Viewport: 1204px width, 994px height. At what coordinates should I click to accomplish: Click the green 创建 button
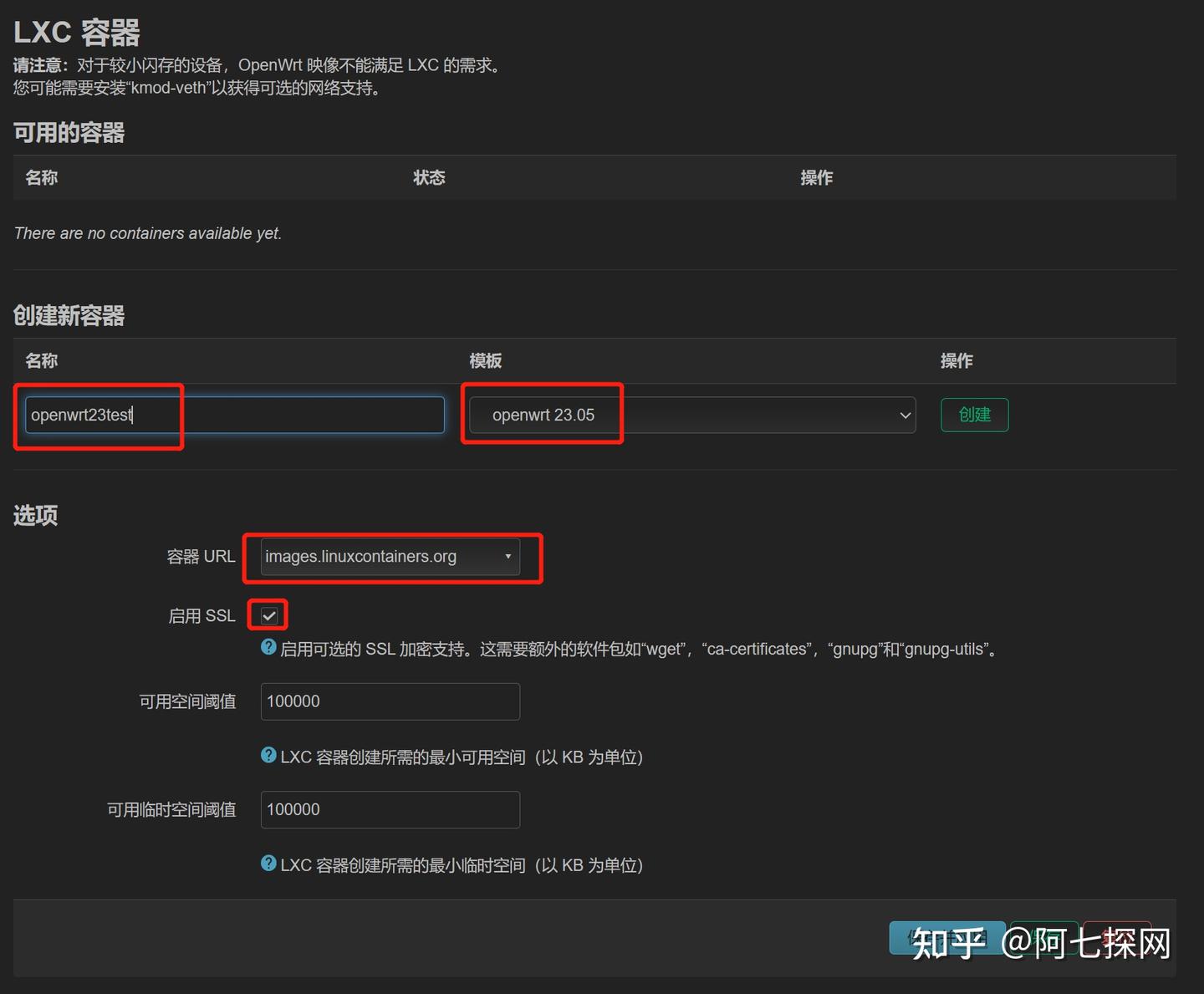[974, 415]
